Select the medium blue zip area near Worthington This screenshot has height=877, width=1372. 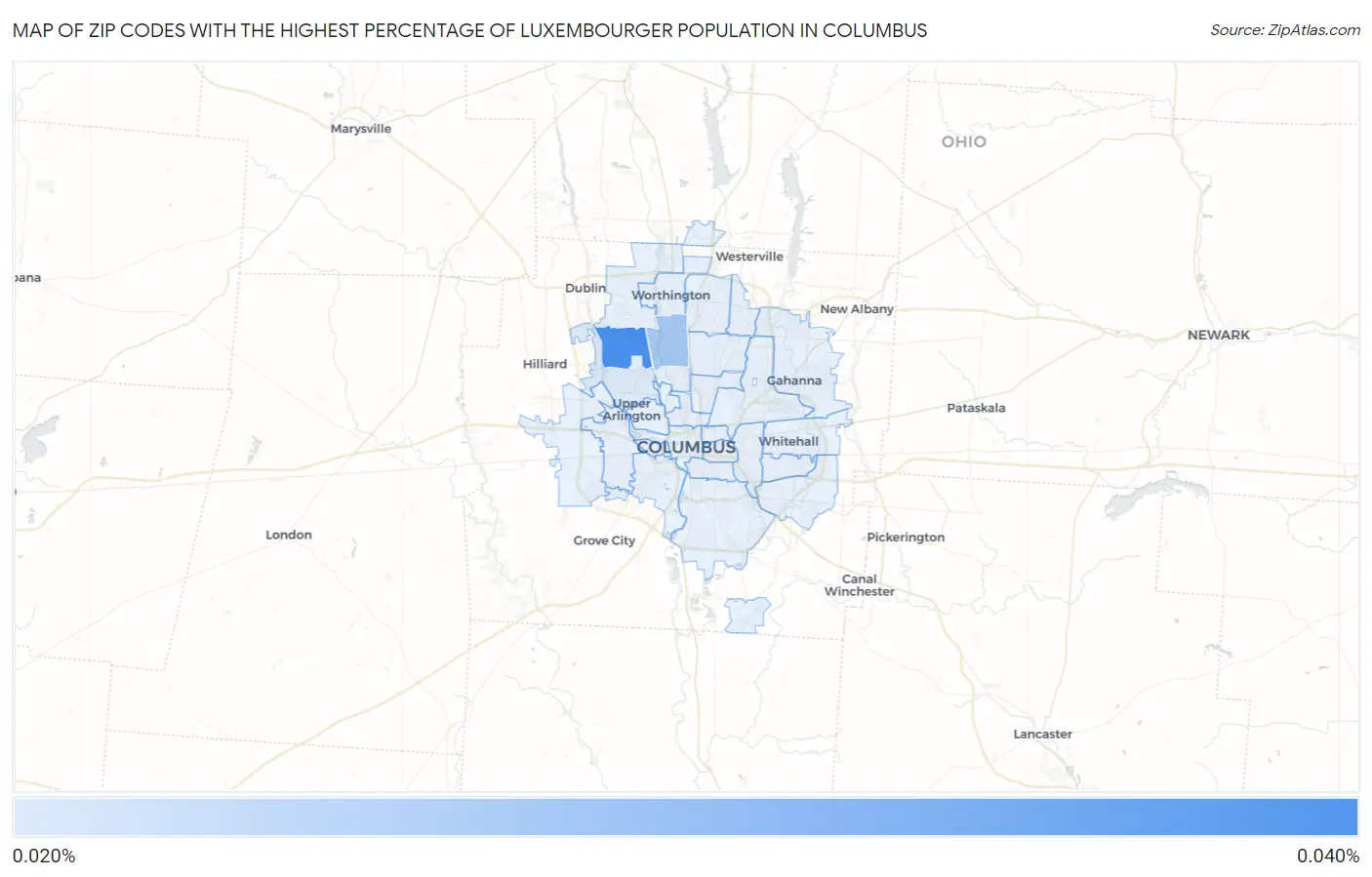(x=671, y=340)
